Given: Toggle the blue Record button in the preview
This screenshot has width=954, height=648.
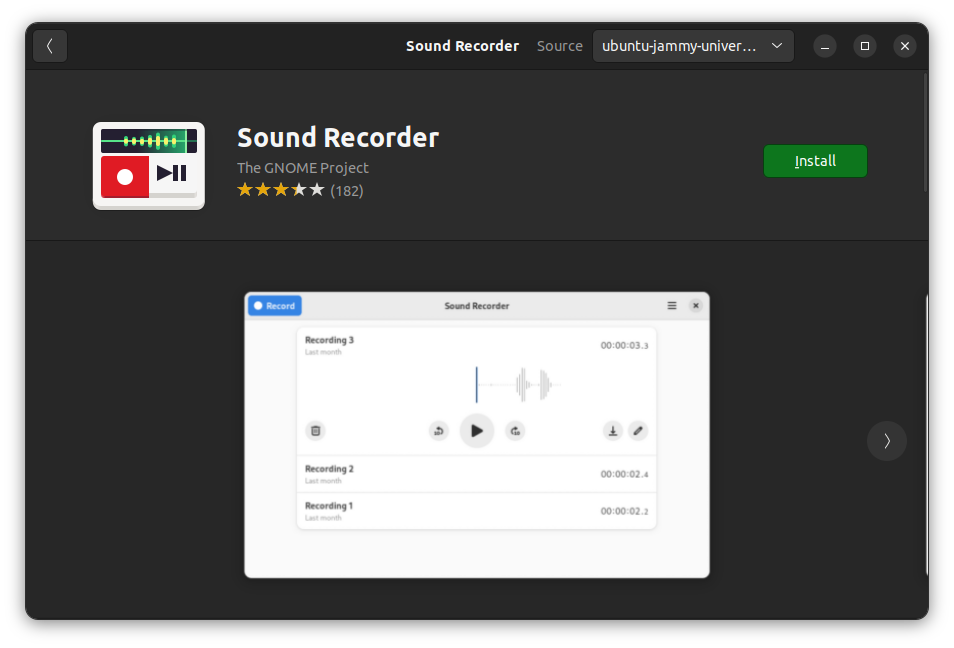Looking at the screenshot, I should (x=274, y=306).
